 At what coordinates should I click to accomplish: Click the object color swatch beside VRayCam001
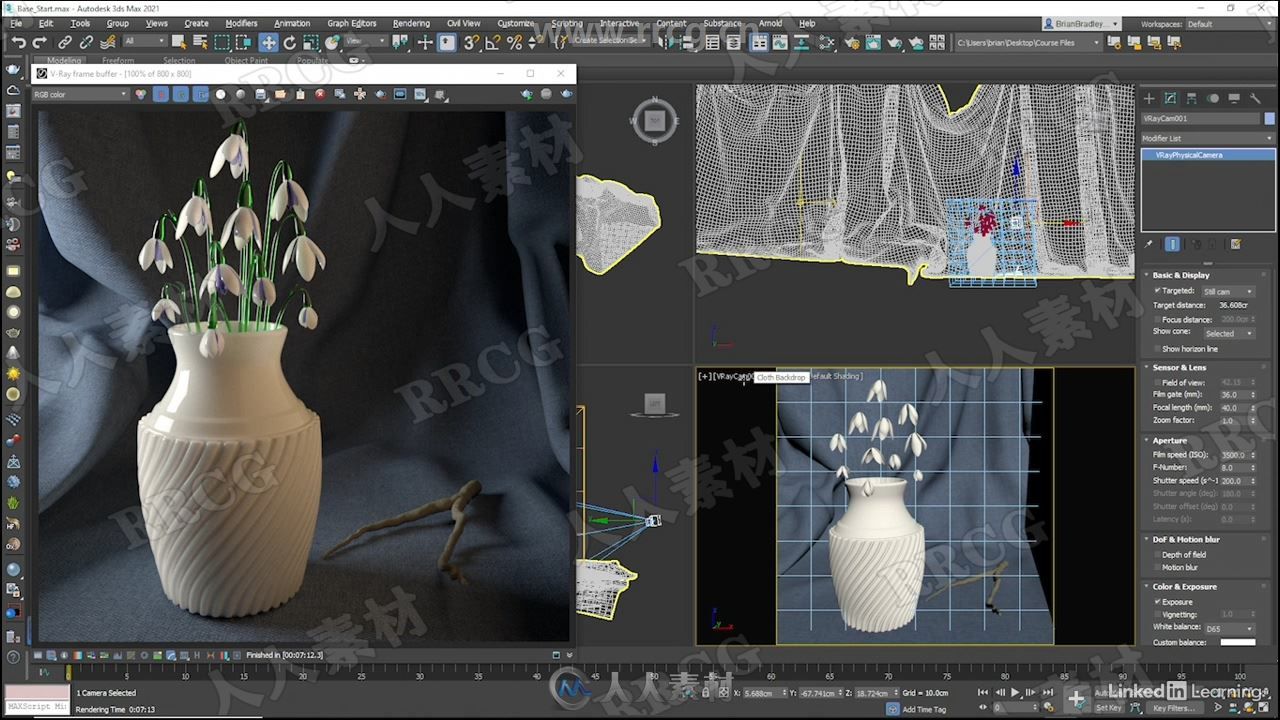[1268, 118]
